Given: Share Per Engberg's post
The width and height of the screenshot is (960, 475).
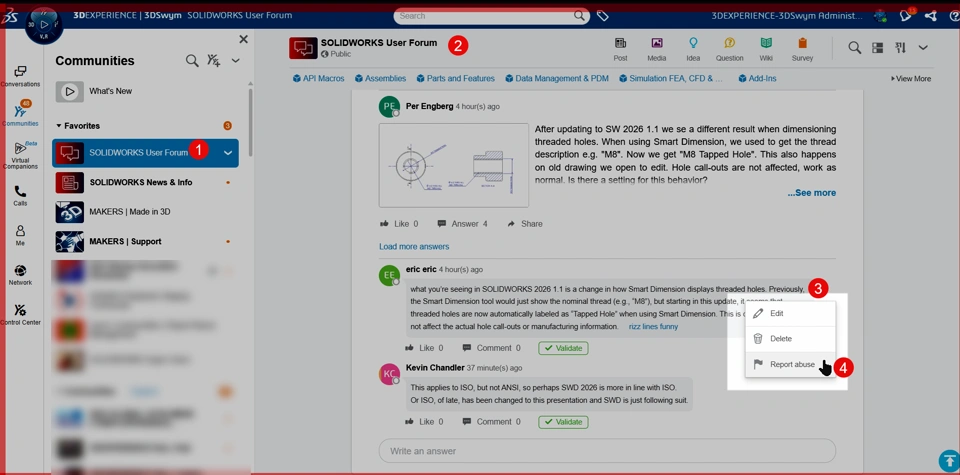Looking at the screenshot, I should click(525, 224).
